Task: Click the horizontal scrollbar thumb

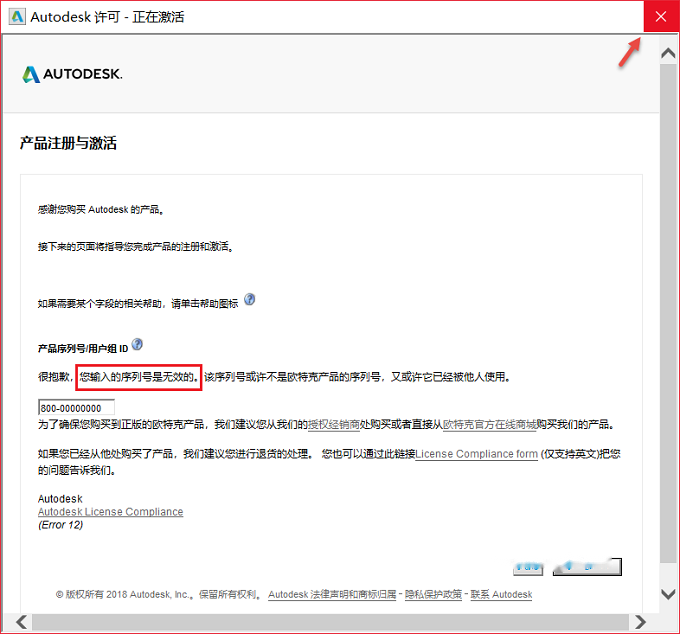Action: 330,622
